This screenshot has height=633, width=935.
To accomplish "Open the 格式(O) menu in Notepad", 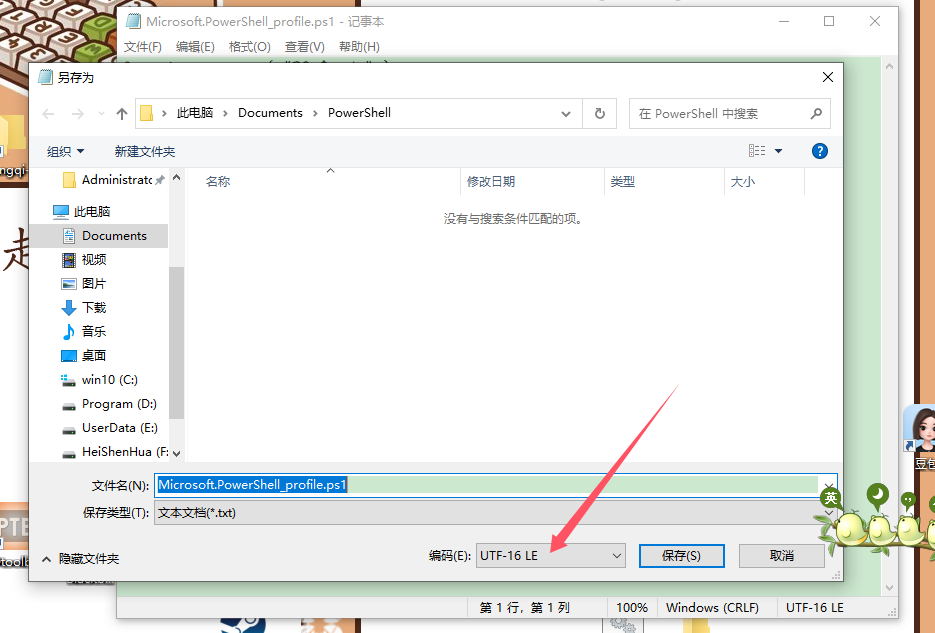I will click(x=249, y=47).
